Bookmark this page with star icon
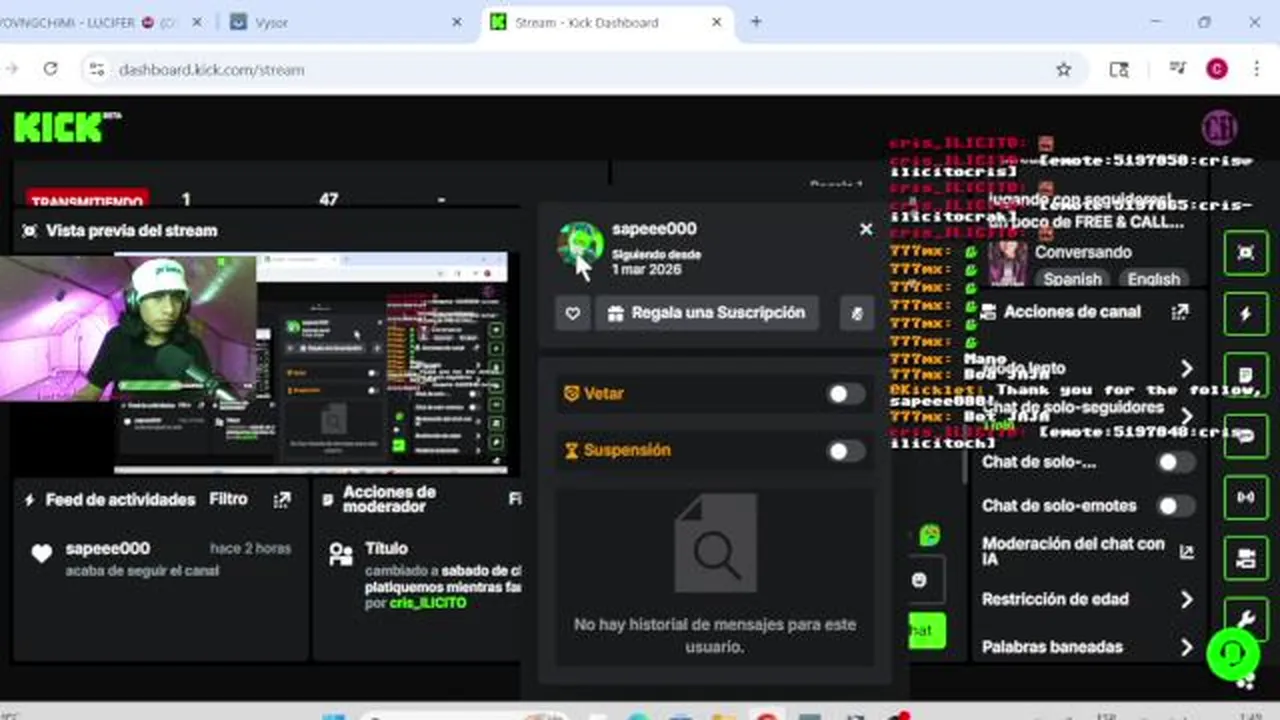 [x=1063, y=70]
